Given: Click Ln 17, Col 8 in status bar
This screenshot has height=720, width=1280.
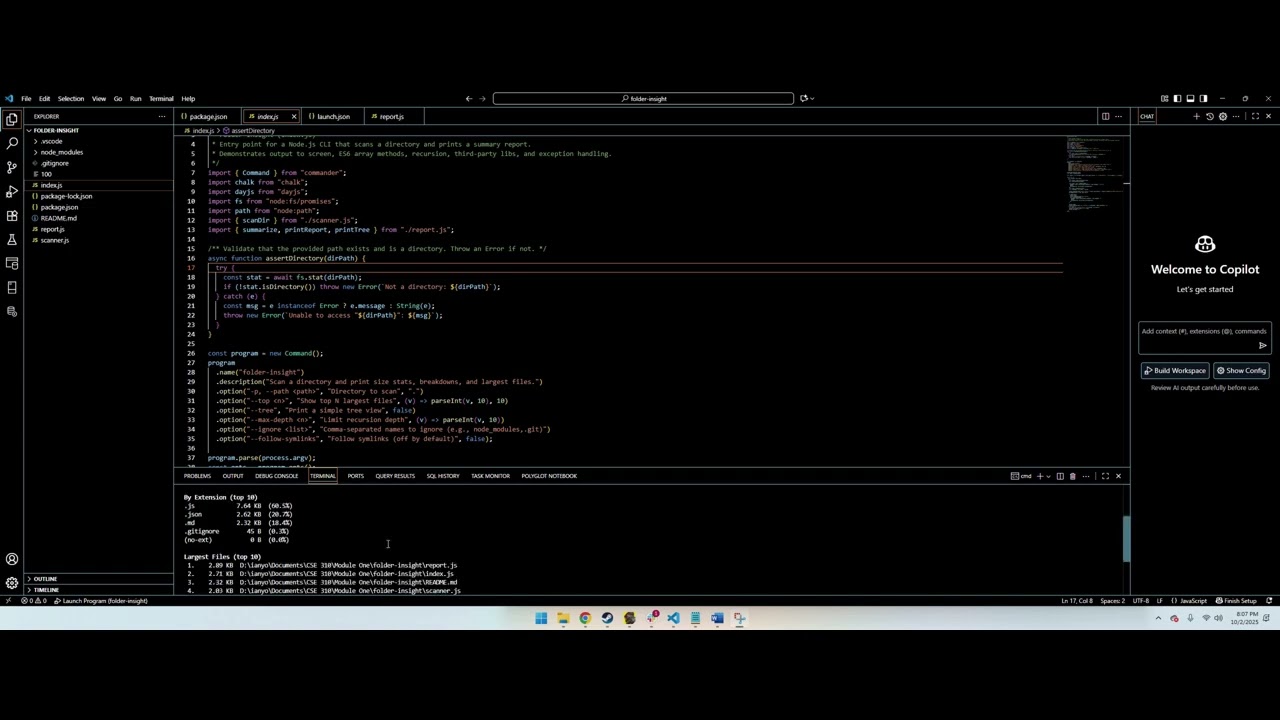Looking at the screenshot, I should pos(1077,601).
